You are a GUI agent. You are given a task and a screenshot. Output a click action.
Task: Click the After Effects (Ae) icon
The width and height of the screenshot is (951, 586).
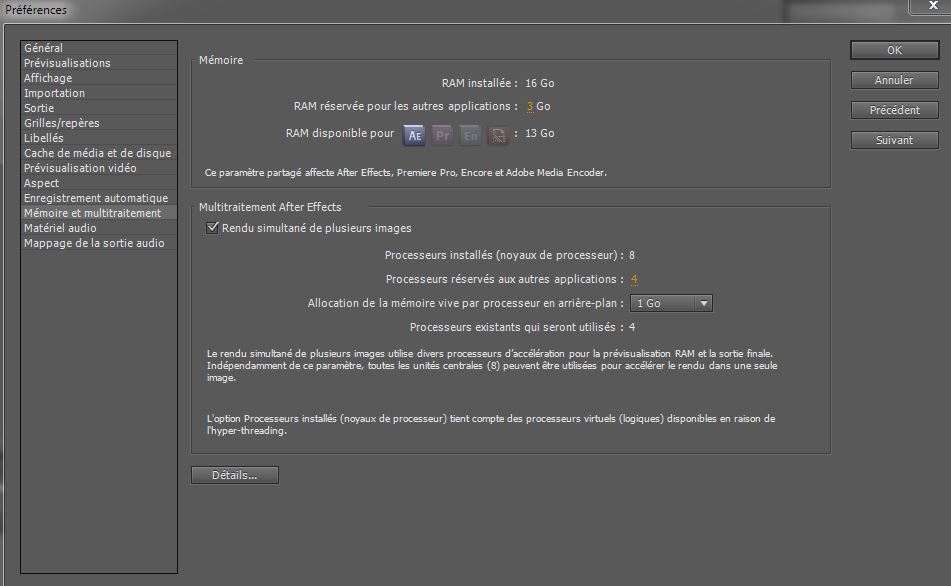(414, 135)
